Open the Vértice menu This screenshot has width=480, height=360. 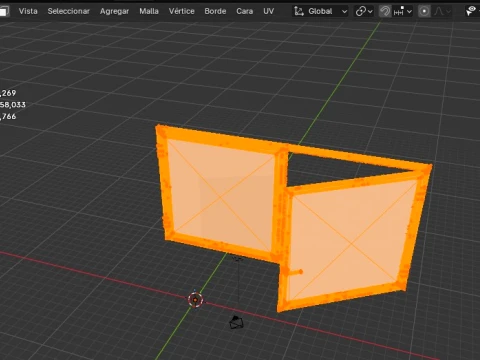(x=182, y=11)
